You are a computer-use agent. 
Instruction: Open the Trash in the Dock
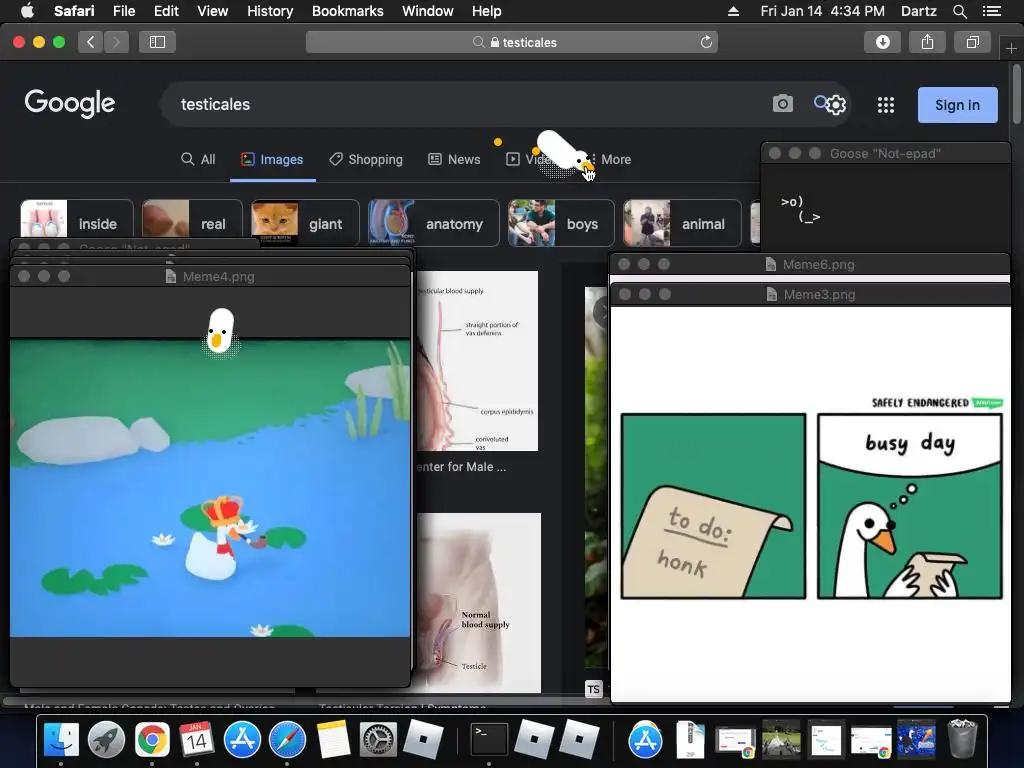pyautogui.click(x=962, y=739)
